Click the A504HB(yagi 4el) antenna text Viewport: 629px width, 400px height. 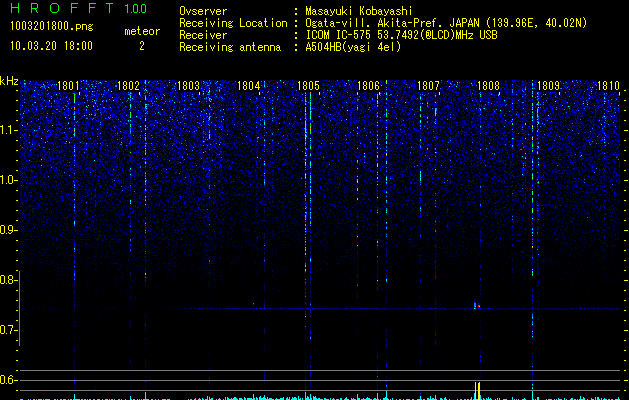tap(353, 47)
